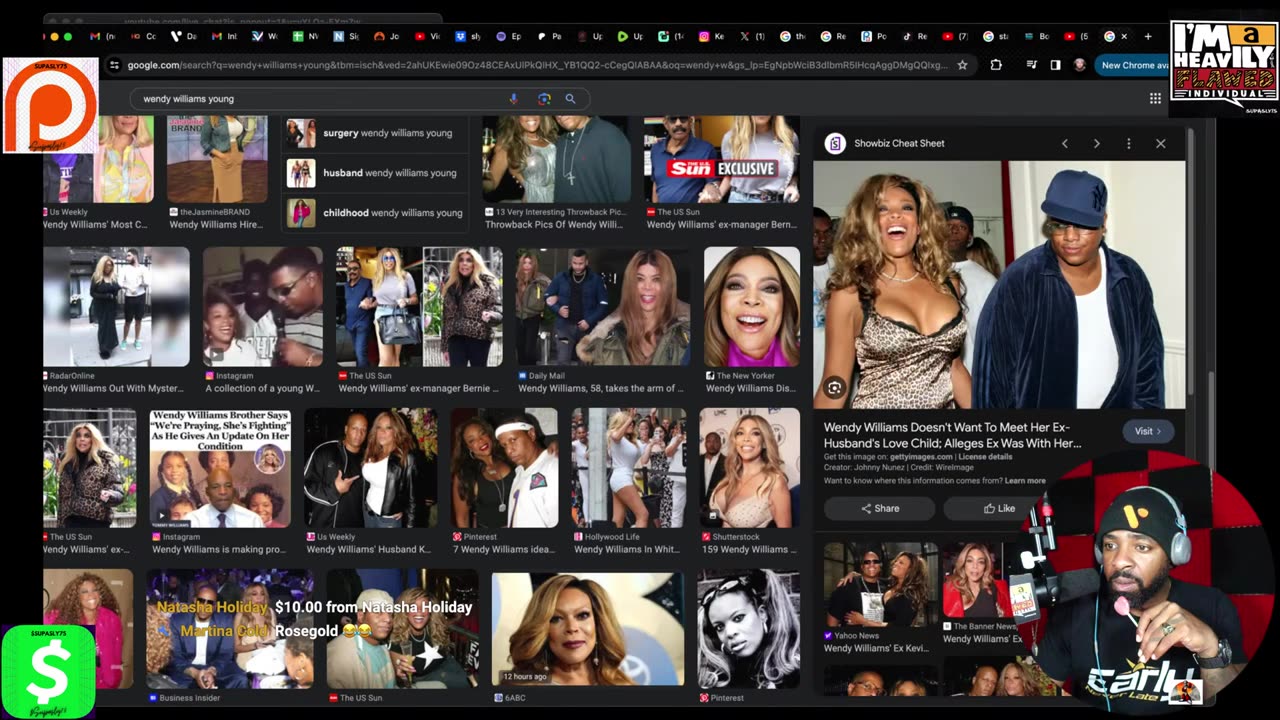Open Google apps grid icon

[1155, 98]
